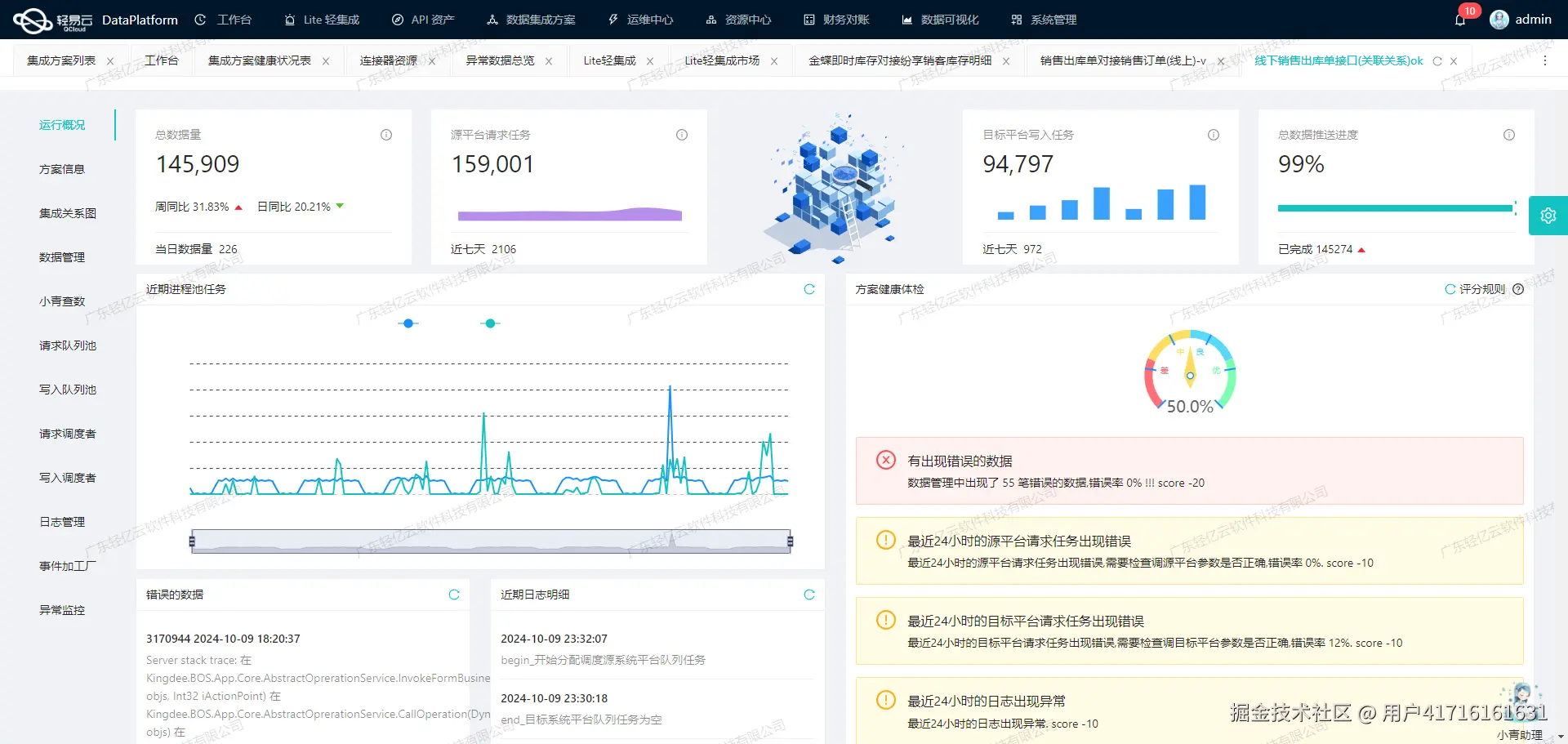Click the floating settings gear on the right edge
Viewport: 1568px width, 744px height.
coord(1548,215)
